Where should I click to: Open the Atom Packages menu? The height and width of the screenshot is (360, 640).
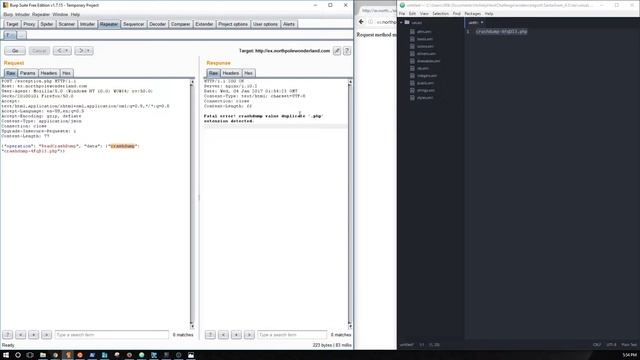coord(473,13)
